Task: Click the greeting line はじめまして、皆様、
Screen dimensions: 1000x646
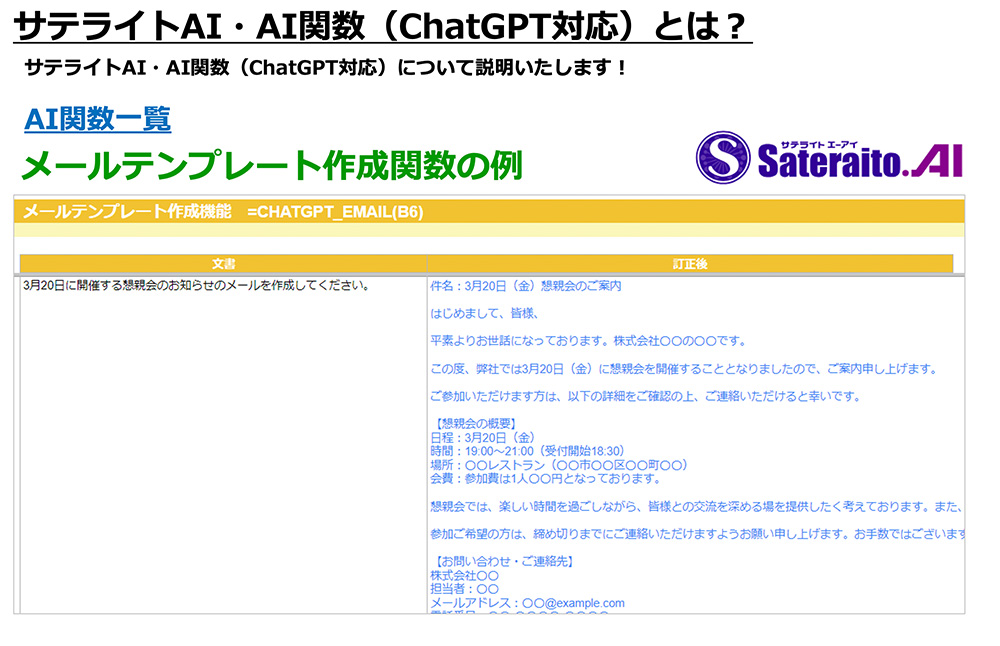Action: [484, 313]
